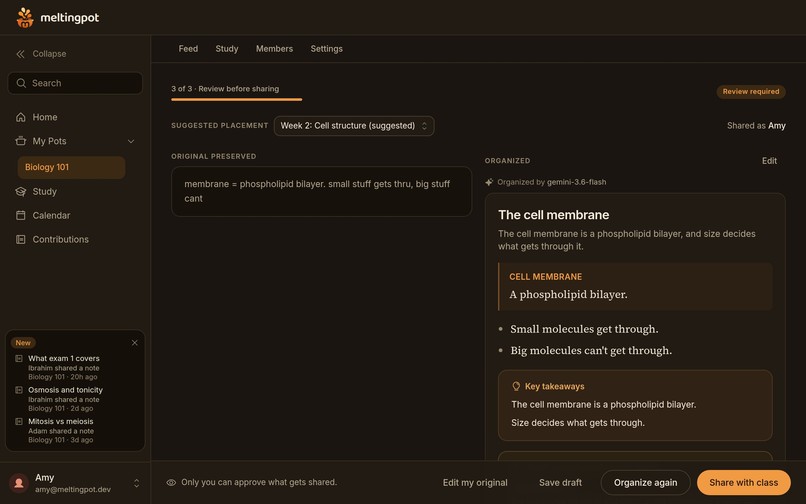Click 'Small molecules get through.' bullet

584,329
